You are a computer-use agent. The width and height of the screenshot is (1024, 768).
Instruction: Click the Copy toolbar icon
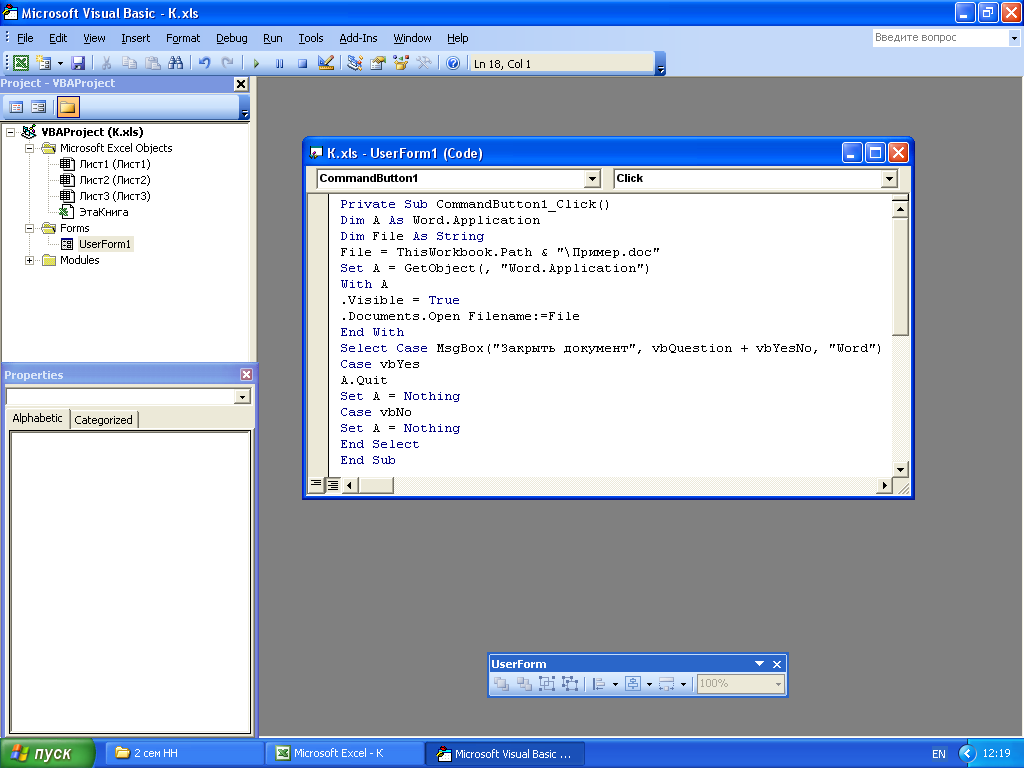[129, 63]
